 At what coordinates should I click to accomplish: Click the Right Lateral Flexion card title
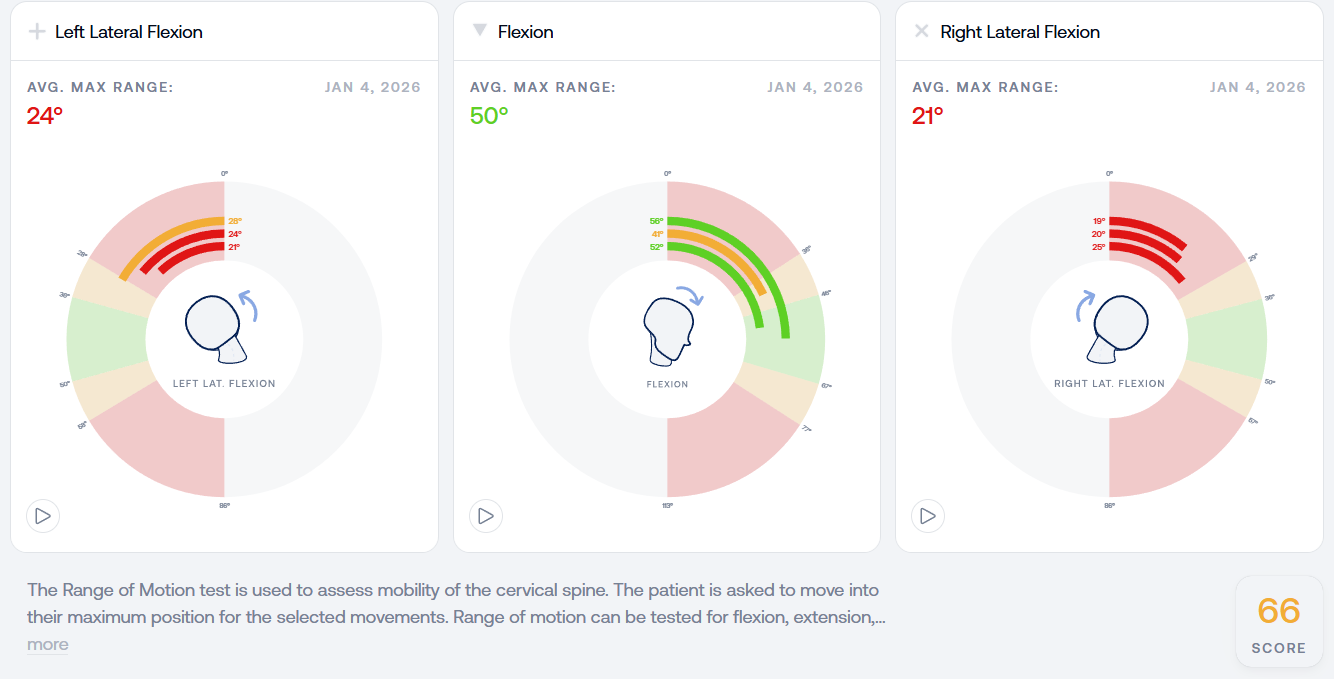click(x=1020, y=32)
